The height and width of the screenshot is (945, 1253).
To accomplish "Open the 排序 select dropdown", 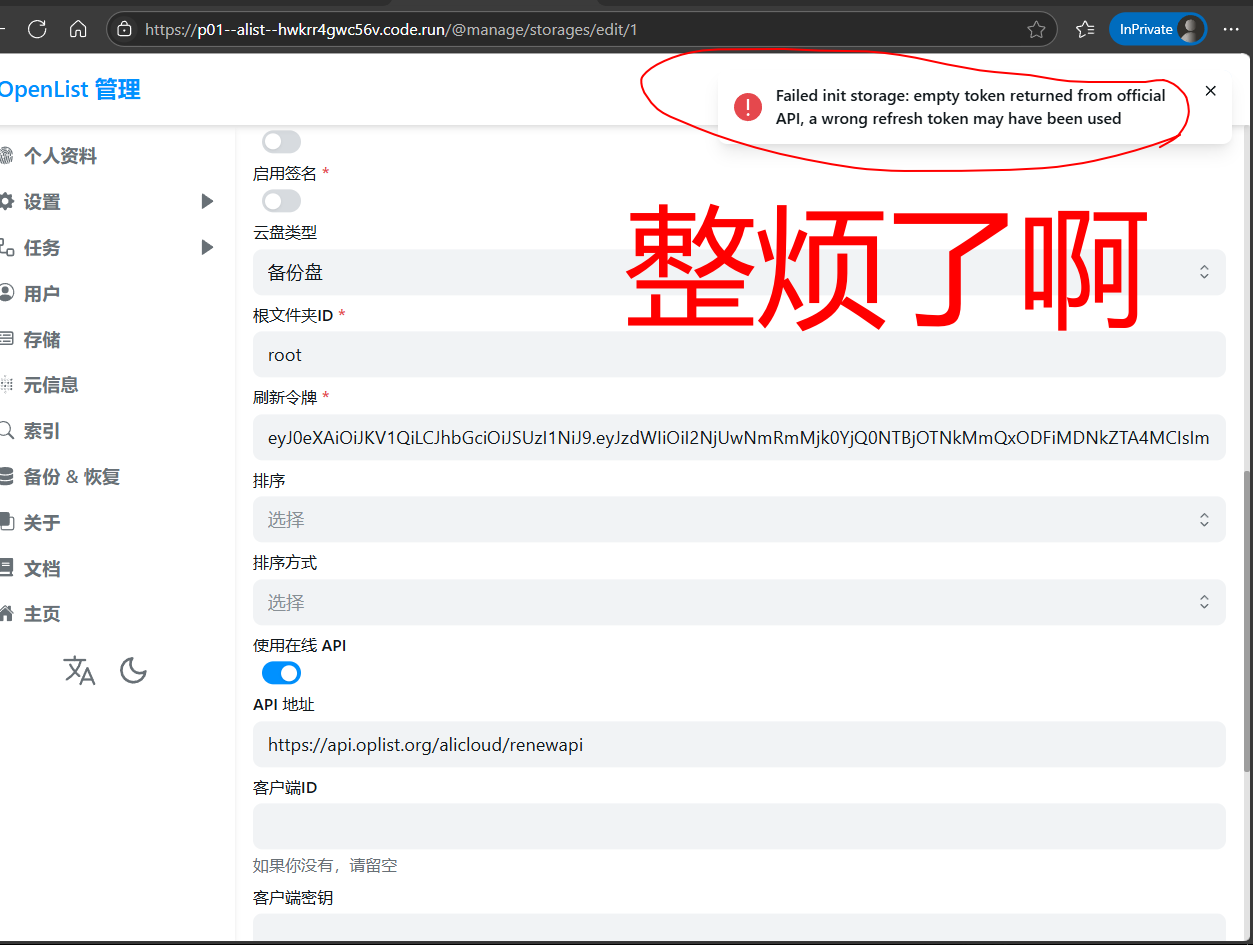I will pos(739,519).
